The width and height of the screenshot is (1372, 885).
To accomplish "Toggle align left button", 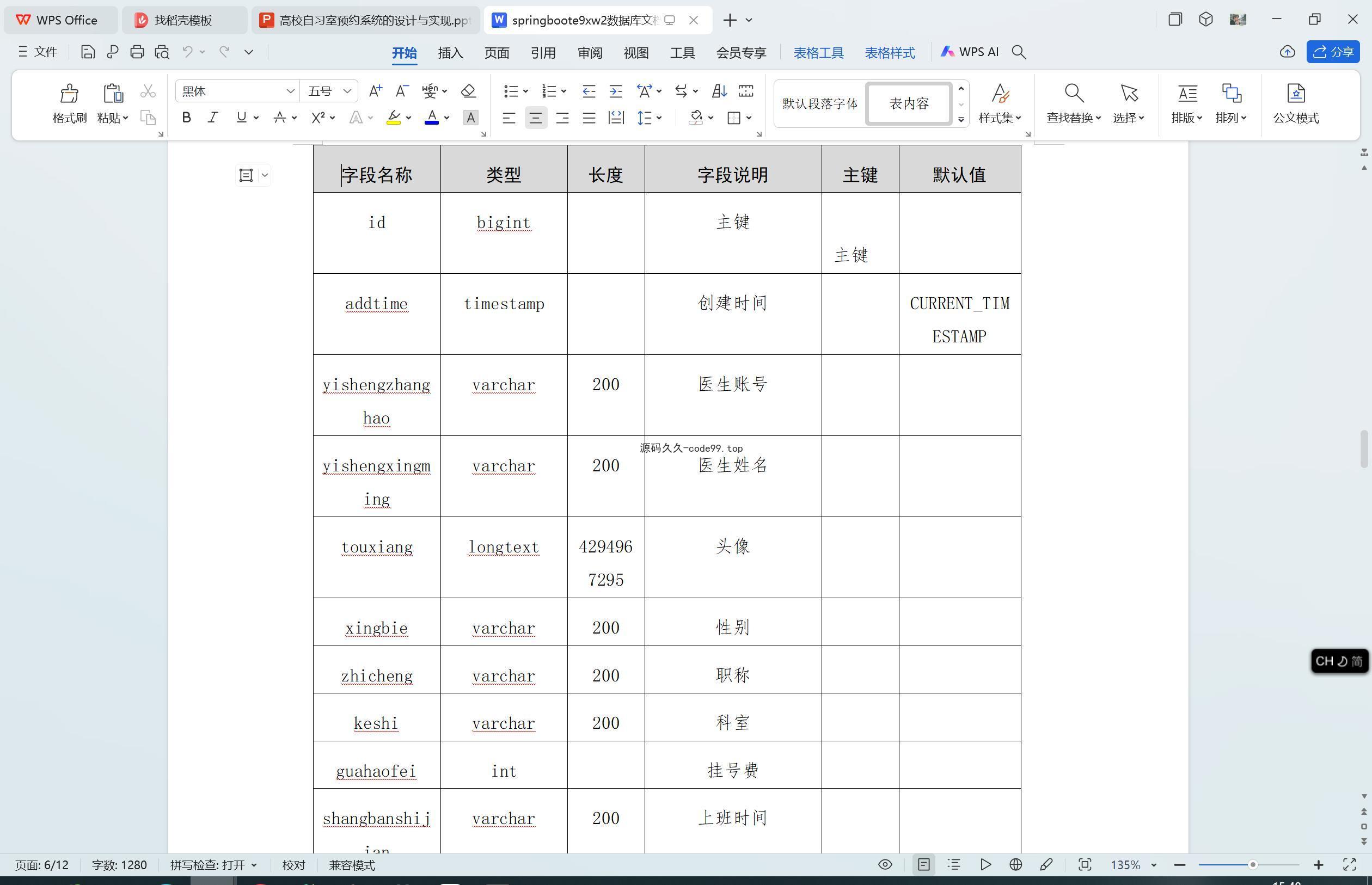I will pyautogui.click(x=509, y=118).
